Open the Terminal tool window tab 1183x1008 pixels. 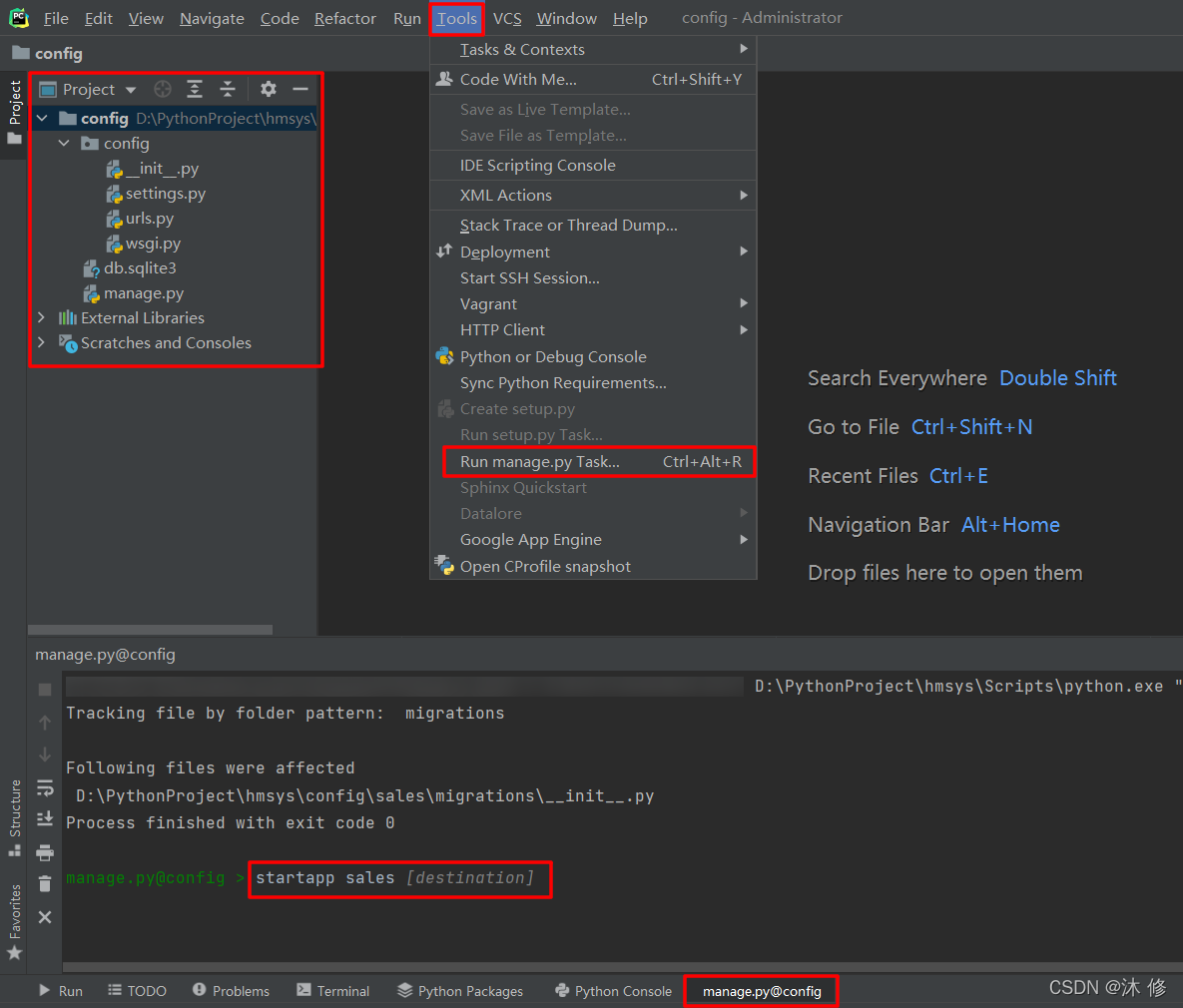[332, 991]
